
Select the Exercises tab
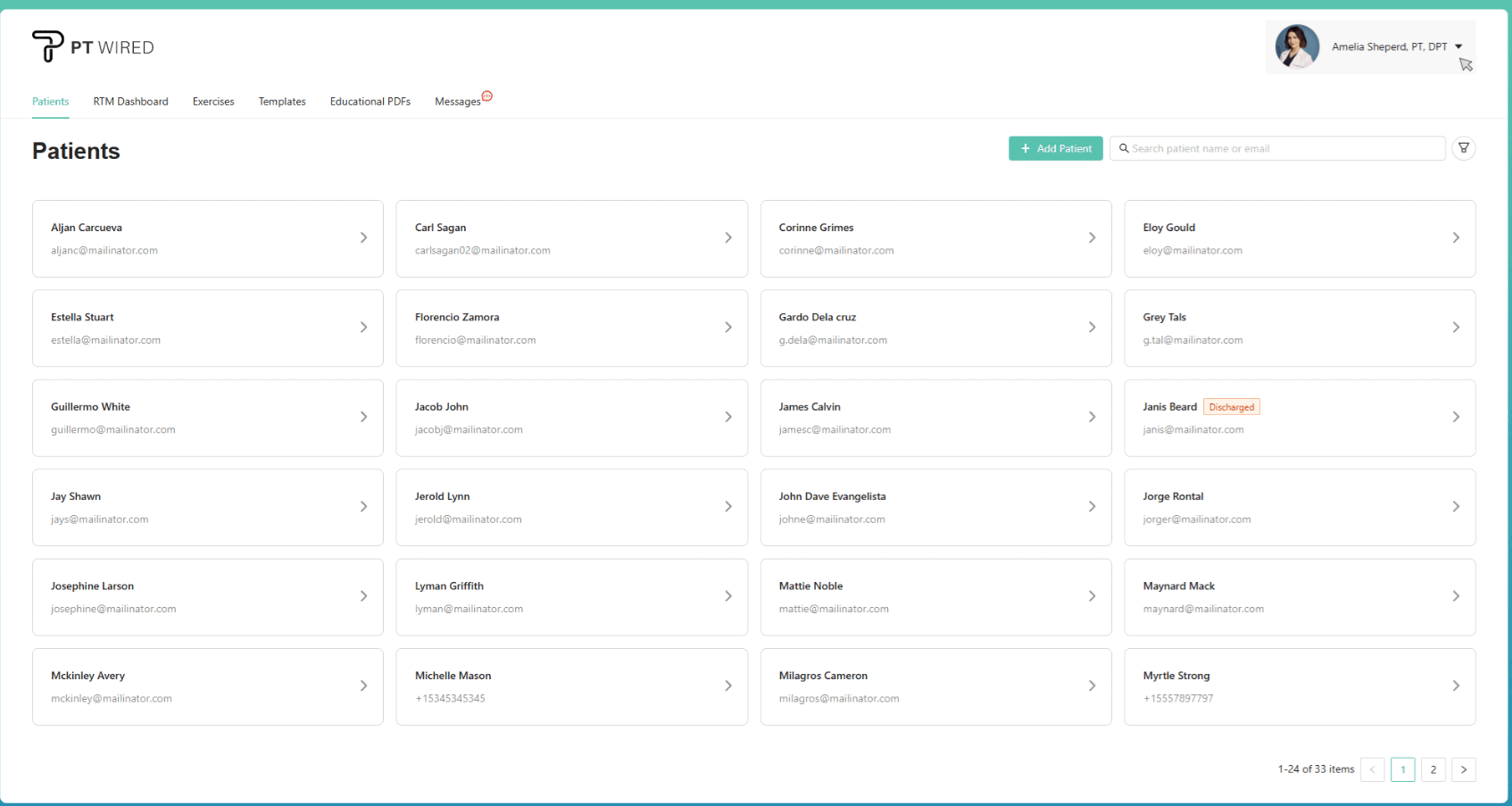pos(213,102)
